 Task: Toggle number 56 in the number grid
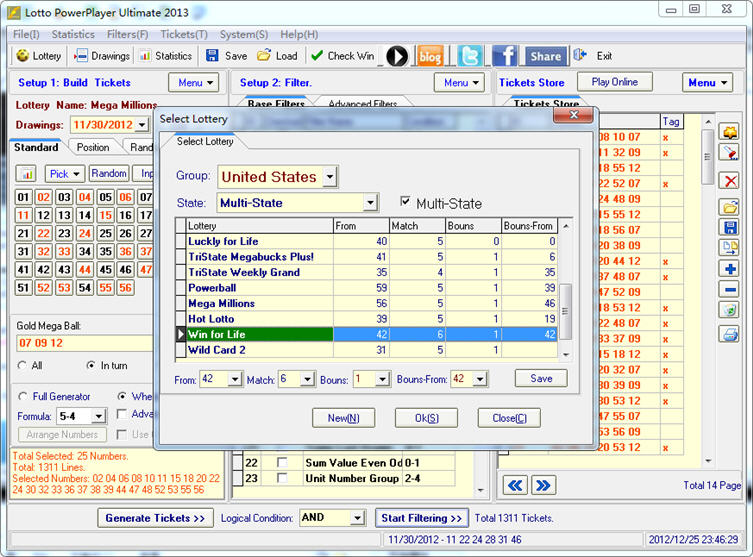pyautogui.click(x=125, y=288)
